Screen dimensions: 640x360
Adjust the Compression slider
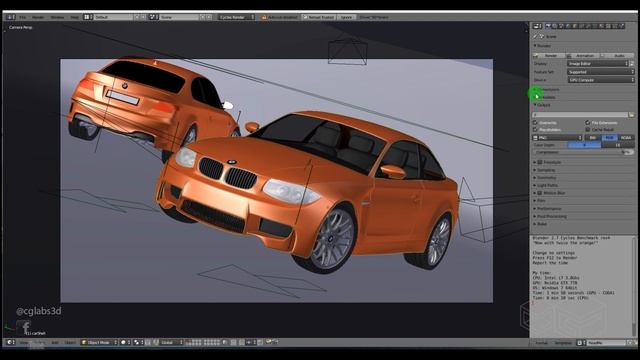tap(583, 152)
